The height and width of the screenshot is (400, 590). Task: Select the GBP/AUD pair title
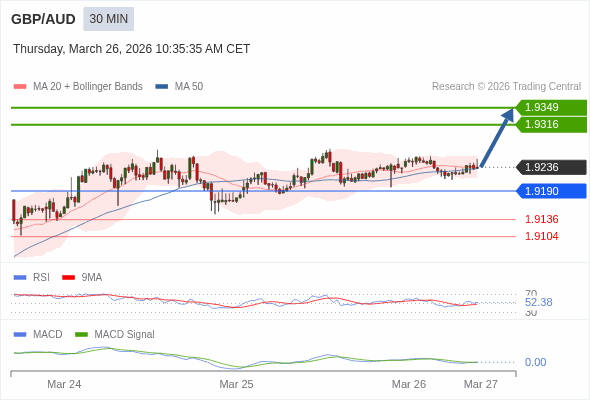point(43,19)
